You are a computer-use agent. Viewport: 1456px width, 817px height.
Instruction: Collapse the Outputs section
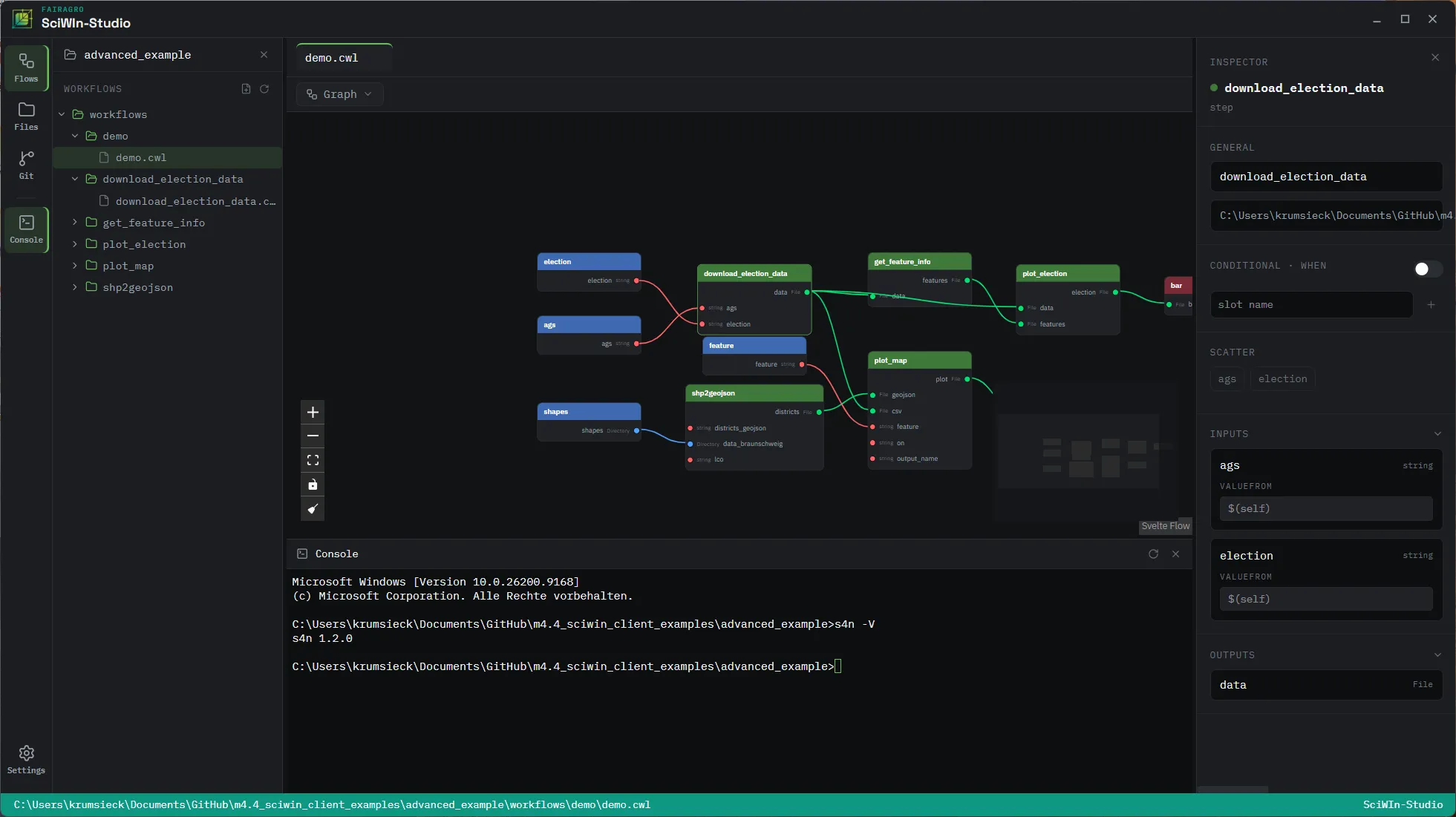pyautogui.click(x=1437, y=655)
